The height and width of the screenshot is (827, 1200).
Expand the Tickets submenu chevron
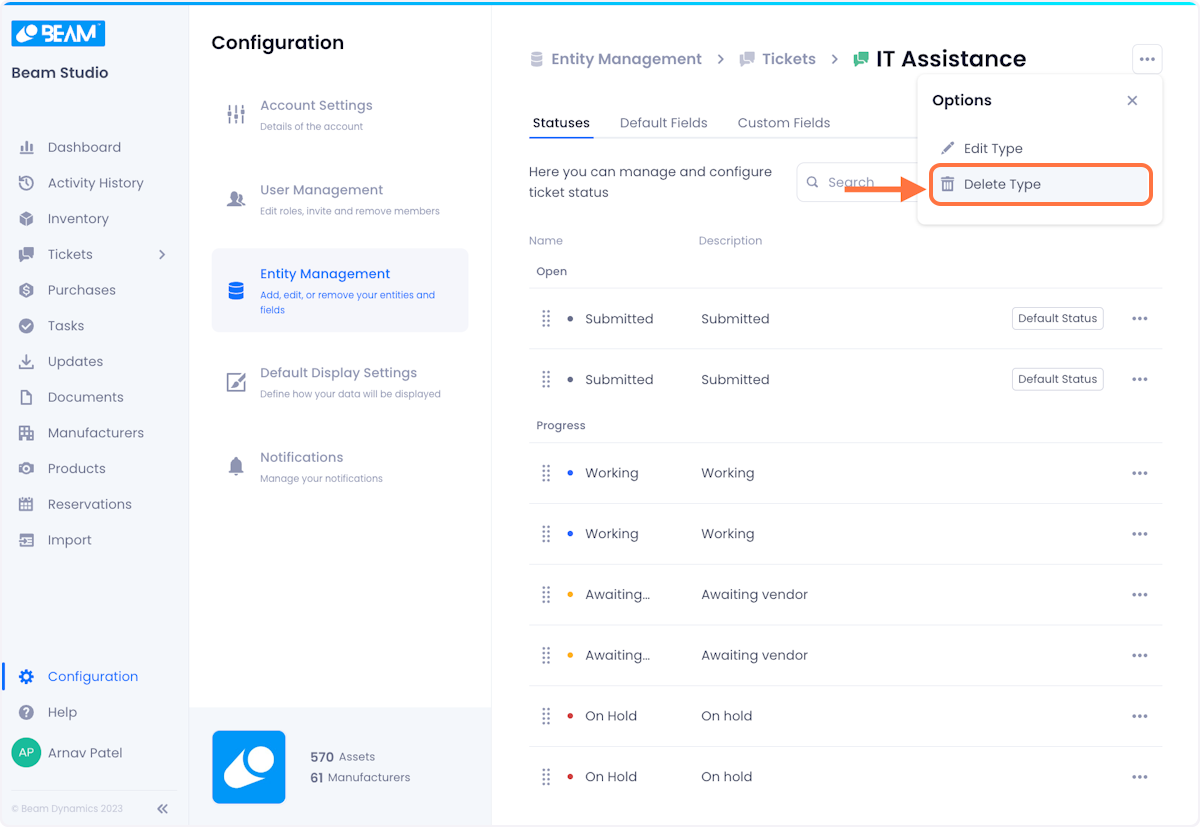[162, 254]
